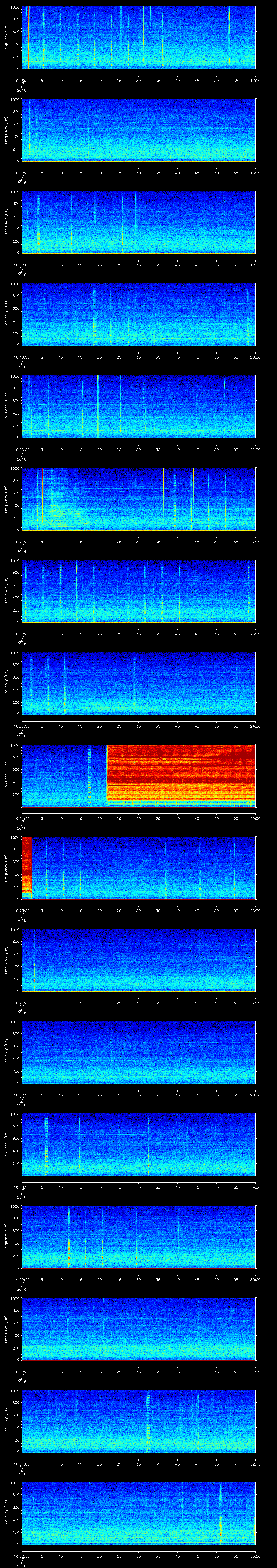277x1568 pixels.
Task: Click the spectrogram panel starting at 10:23:00
Action: pos(139,683)
